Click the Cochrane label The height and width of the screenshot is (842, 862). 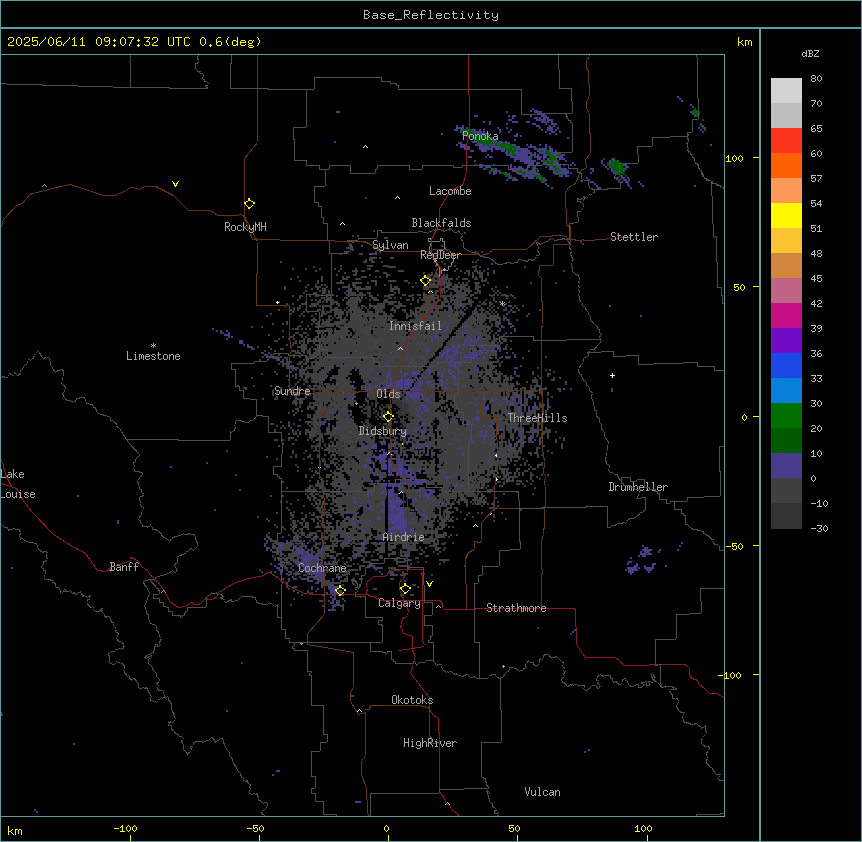pos(322,568)
